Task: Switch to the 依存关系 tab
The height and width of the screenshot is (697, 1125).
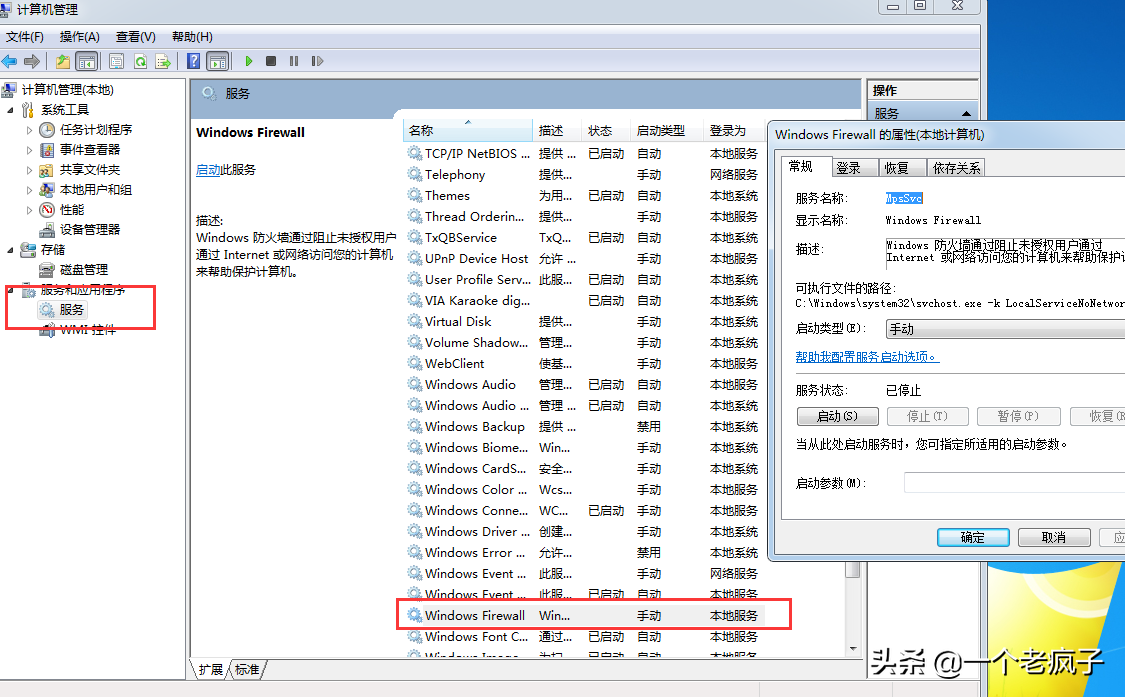Action: click(956, 168)
